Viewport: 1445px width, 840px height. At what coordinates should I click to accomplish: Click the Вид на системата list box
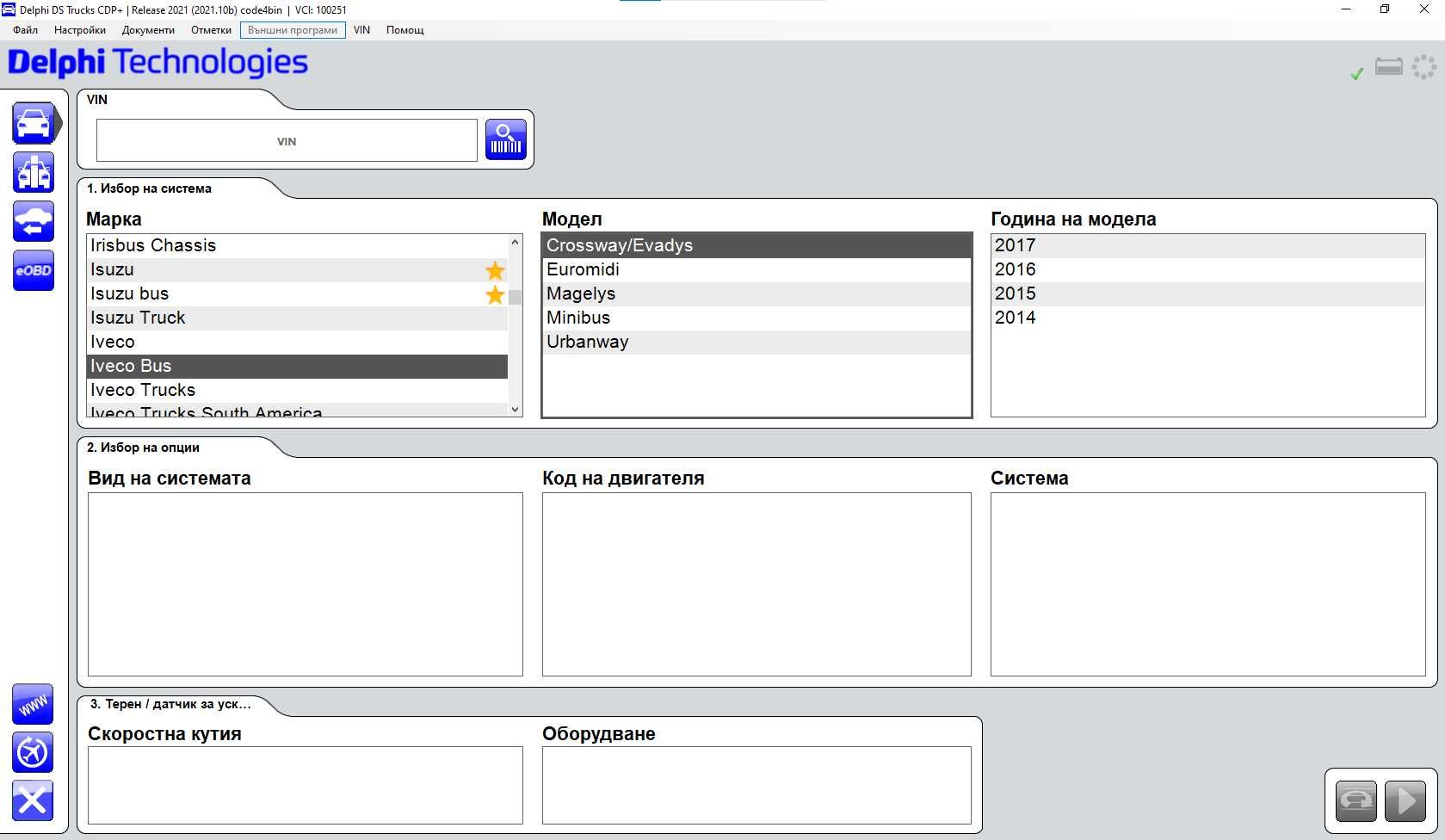click(306, 584)
